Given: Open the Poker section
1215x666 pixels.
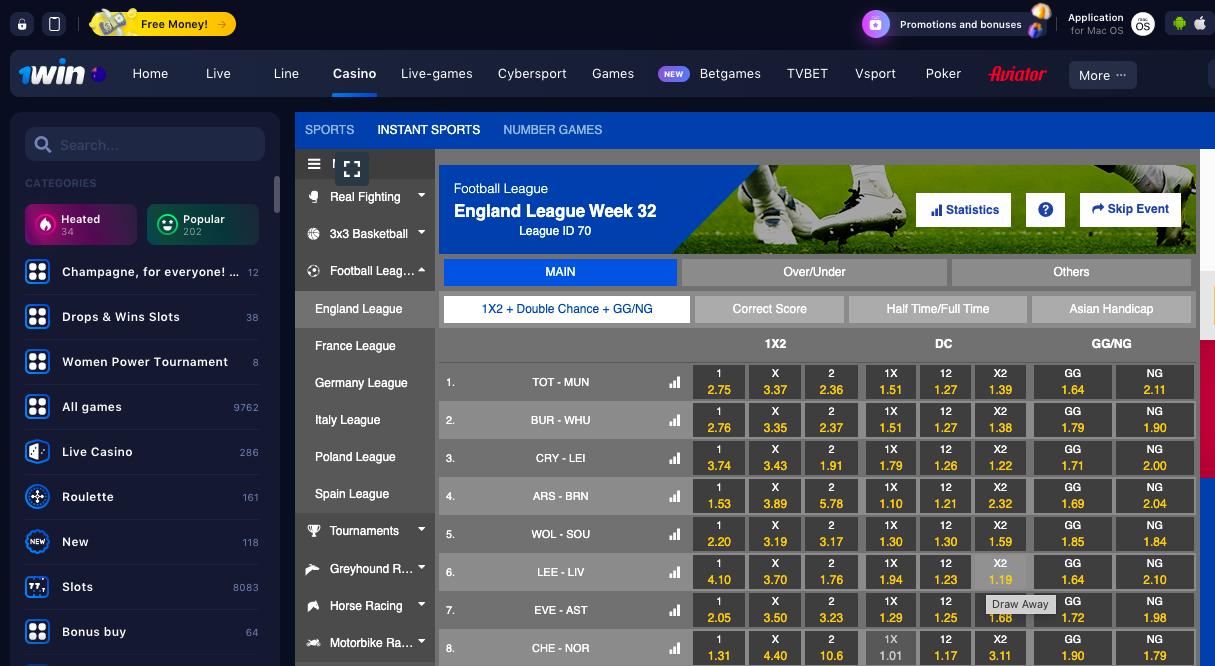Looking at the screenshot, I should tap(943, 74).
